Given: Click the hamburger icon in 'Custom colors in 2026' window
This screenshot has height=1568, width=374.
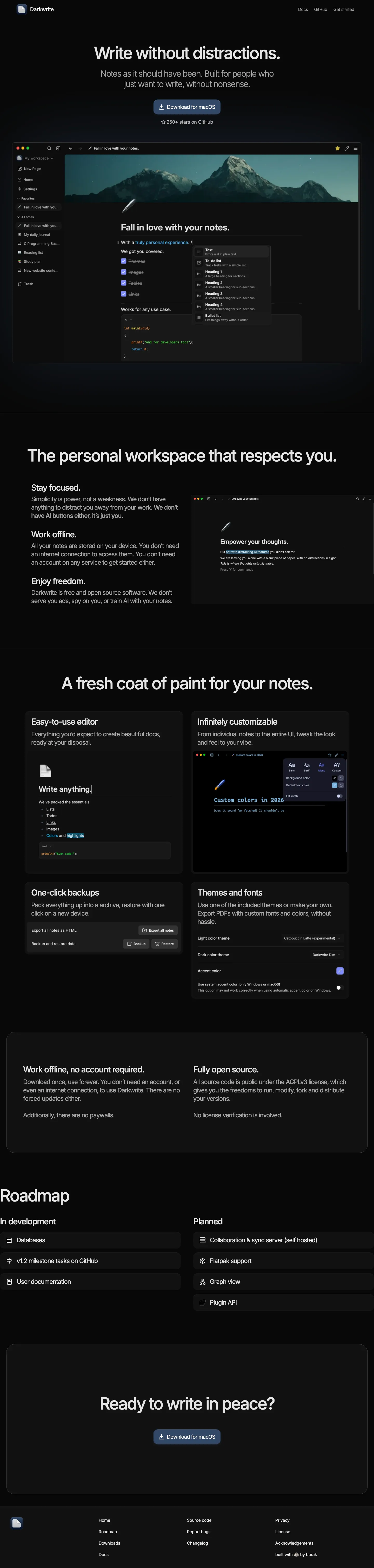Looking at the screenshot, I should tap(342, 755).
